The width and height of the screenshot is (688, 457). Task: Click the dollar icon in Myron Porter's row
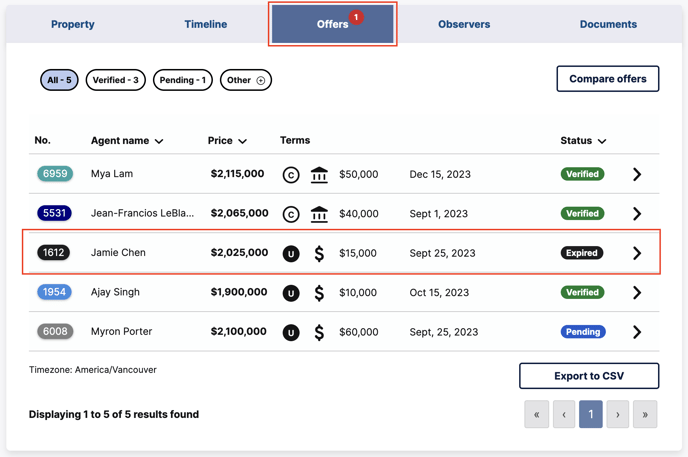319,332
